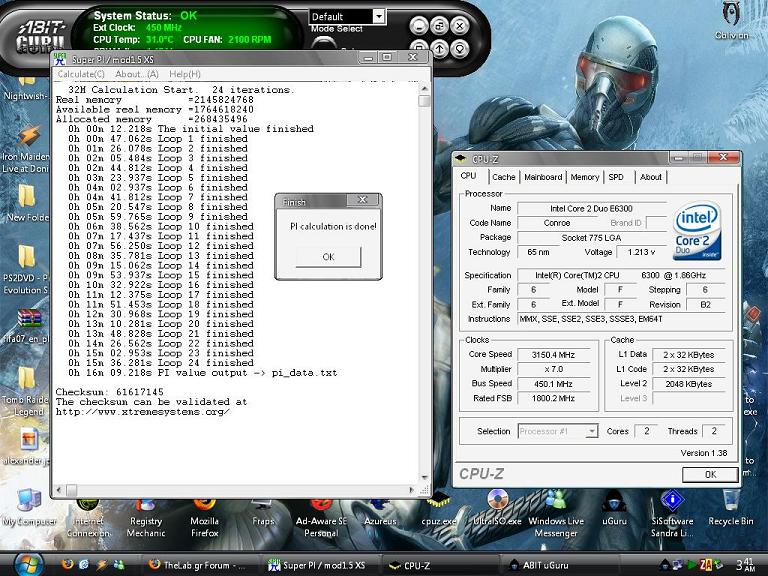
Task: Launch Mozilla Firefox desktop shortcut
Action: [x=204, y=519]
